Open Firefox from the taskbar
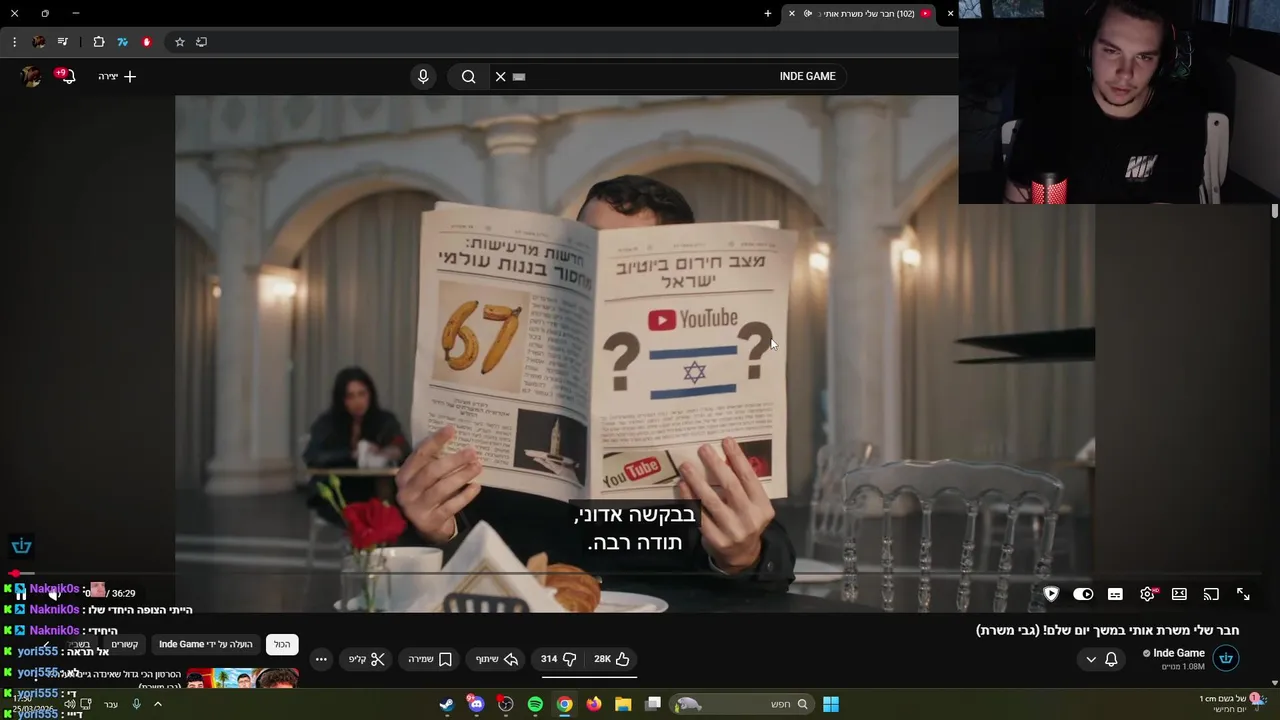 pyautogui.click(x=594, y=704)
